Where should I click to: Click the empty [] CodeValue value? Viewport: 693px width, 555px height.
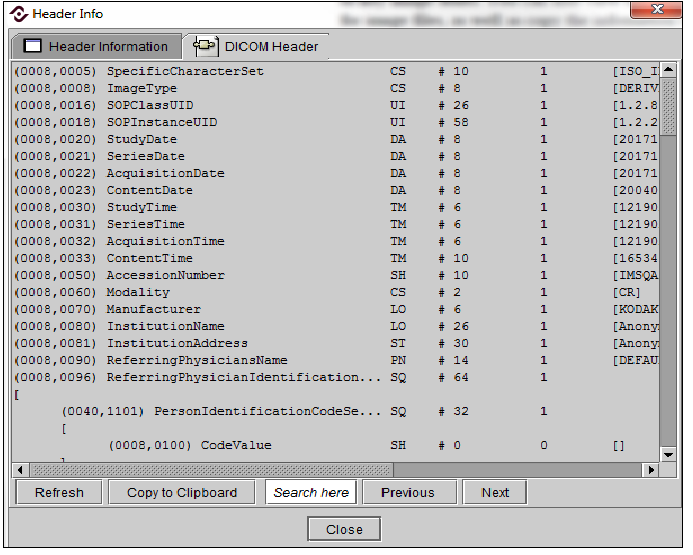[x=619, y=445]
